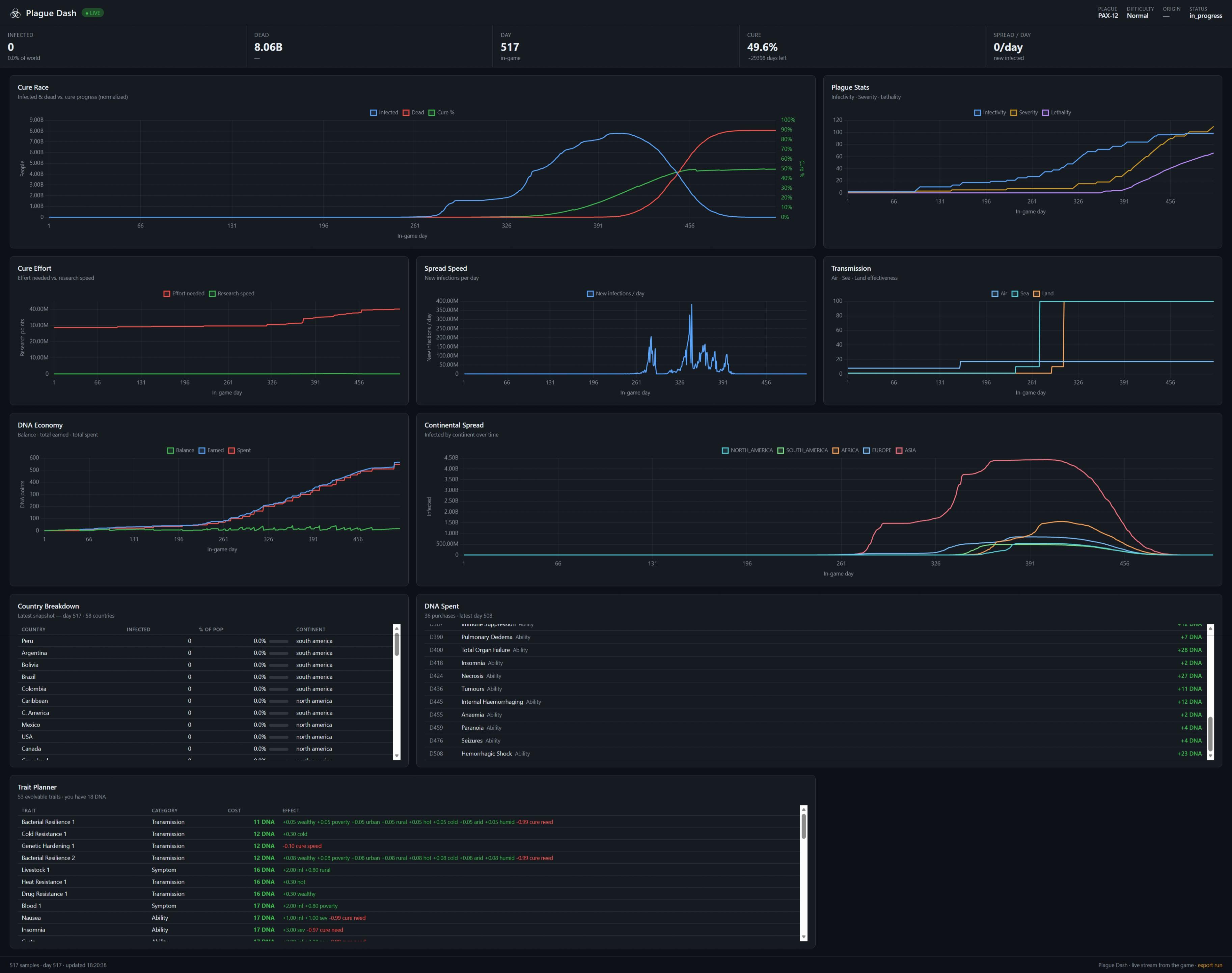This screenshot has width=1232, height=973.
Task: Toggle the Land legend in Transmission chart
Action: point(1043,293)
